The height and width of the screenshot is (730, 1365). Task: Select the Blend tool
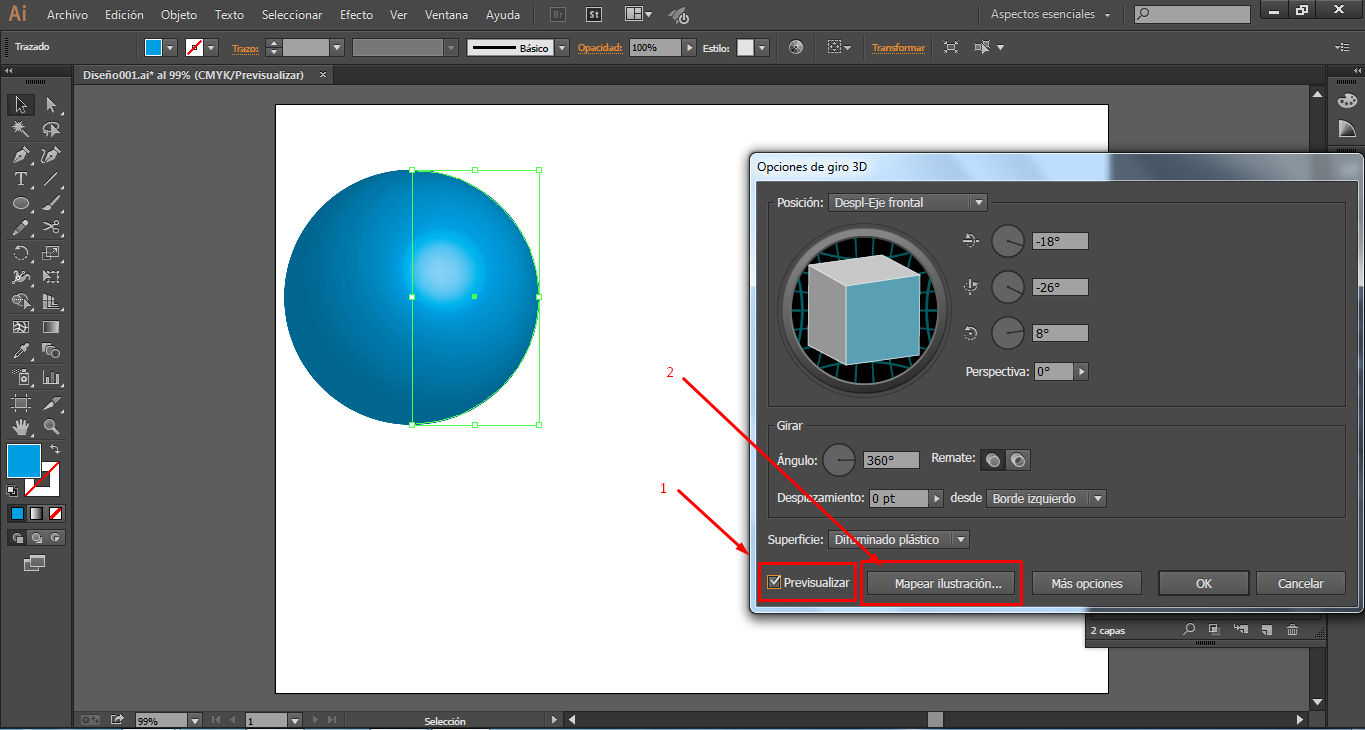[51, 351]
